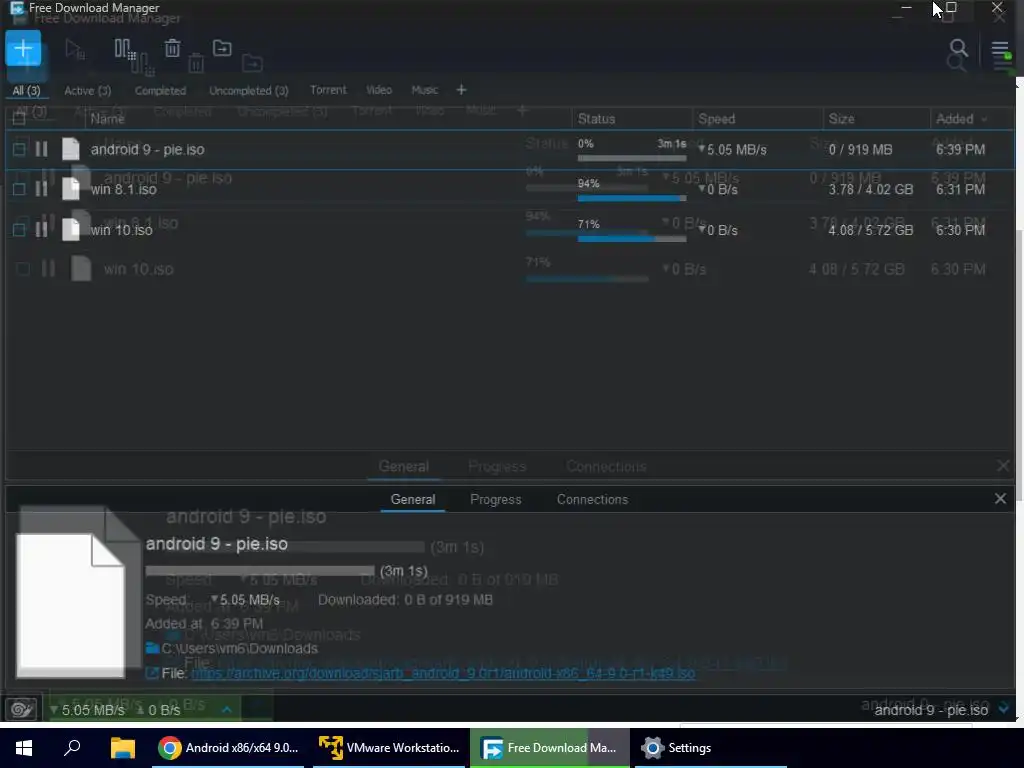Click file icon of android 9 - pie.iso row
Image resolution: width=1024 pixels, height=768 pixels.
[x=71, y=149]
